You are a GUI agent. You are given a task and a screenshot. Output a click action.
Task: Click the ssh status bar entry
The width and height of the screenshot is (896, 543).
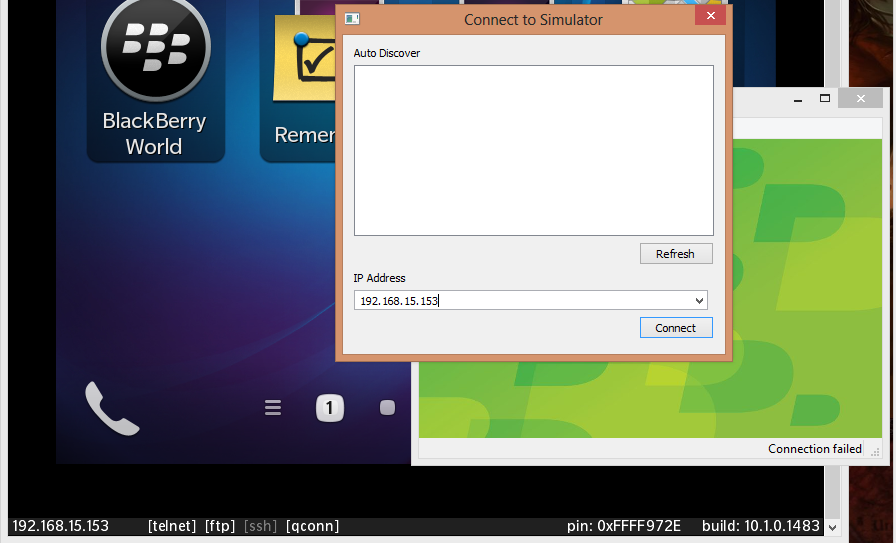coord(261,526)
